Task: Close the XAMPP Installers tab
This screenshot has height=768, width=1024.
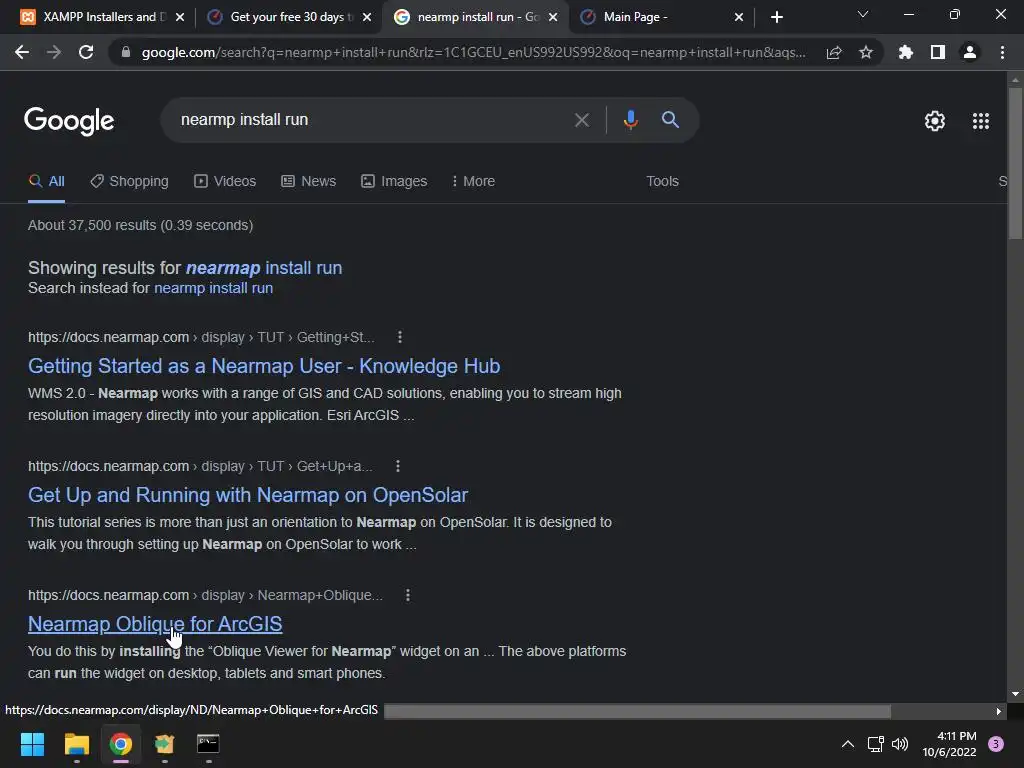Action: [x=180, y=17]
